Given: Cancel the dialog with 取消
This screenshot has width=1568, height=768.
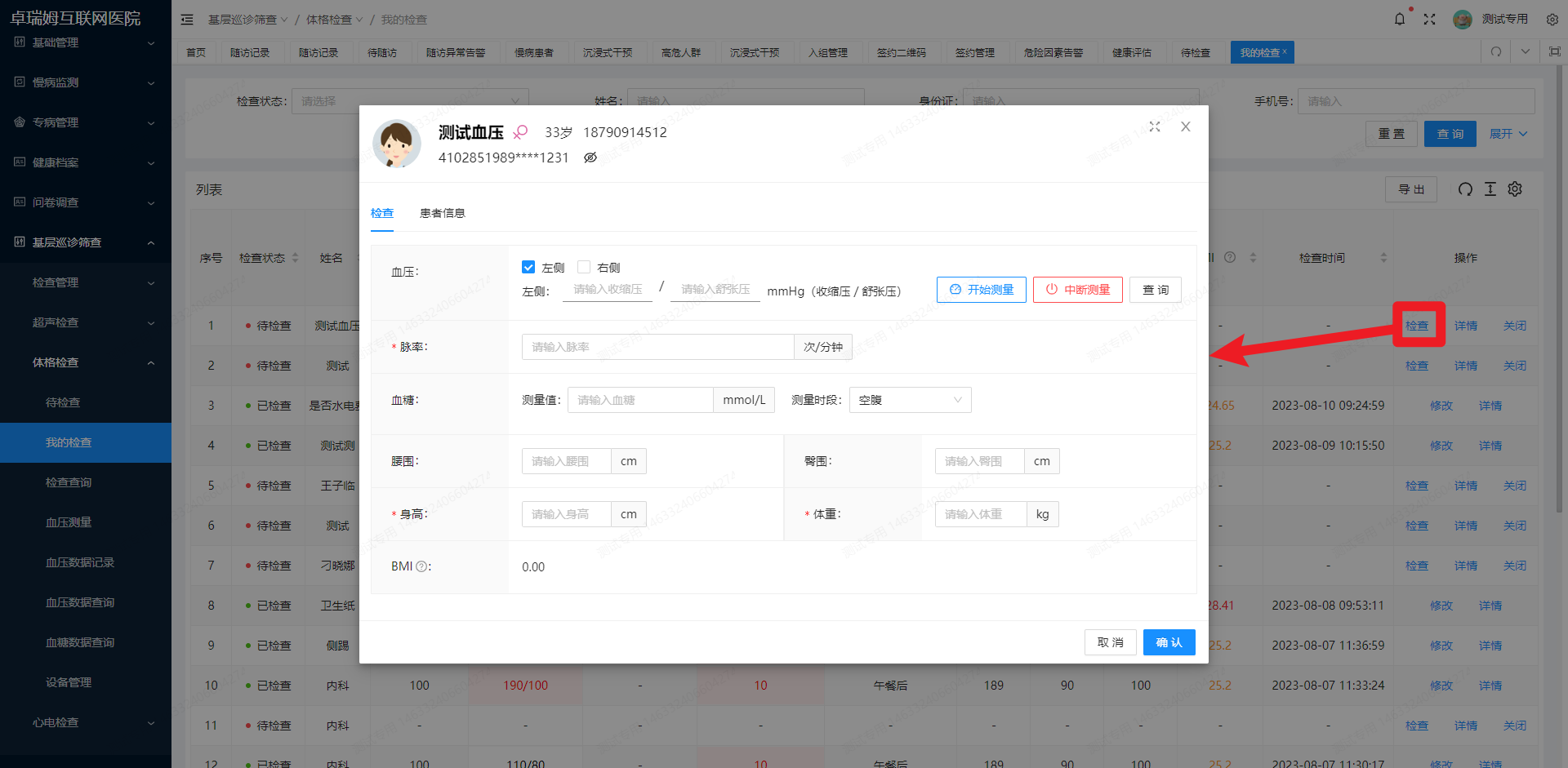Looking at the screenshot, I should tap(1111, 642).
